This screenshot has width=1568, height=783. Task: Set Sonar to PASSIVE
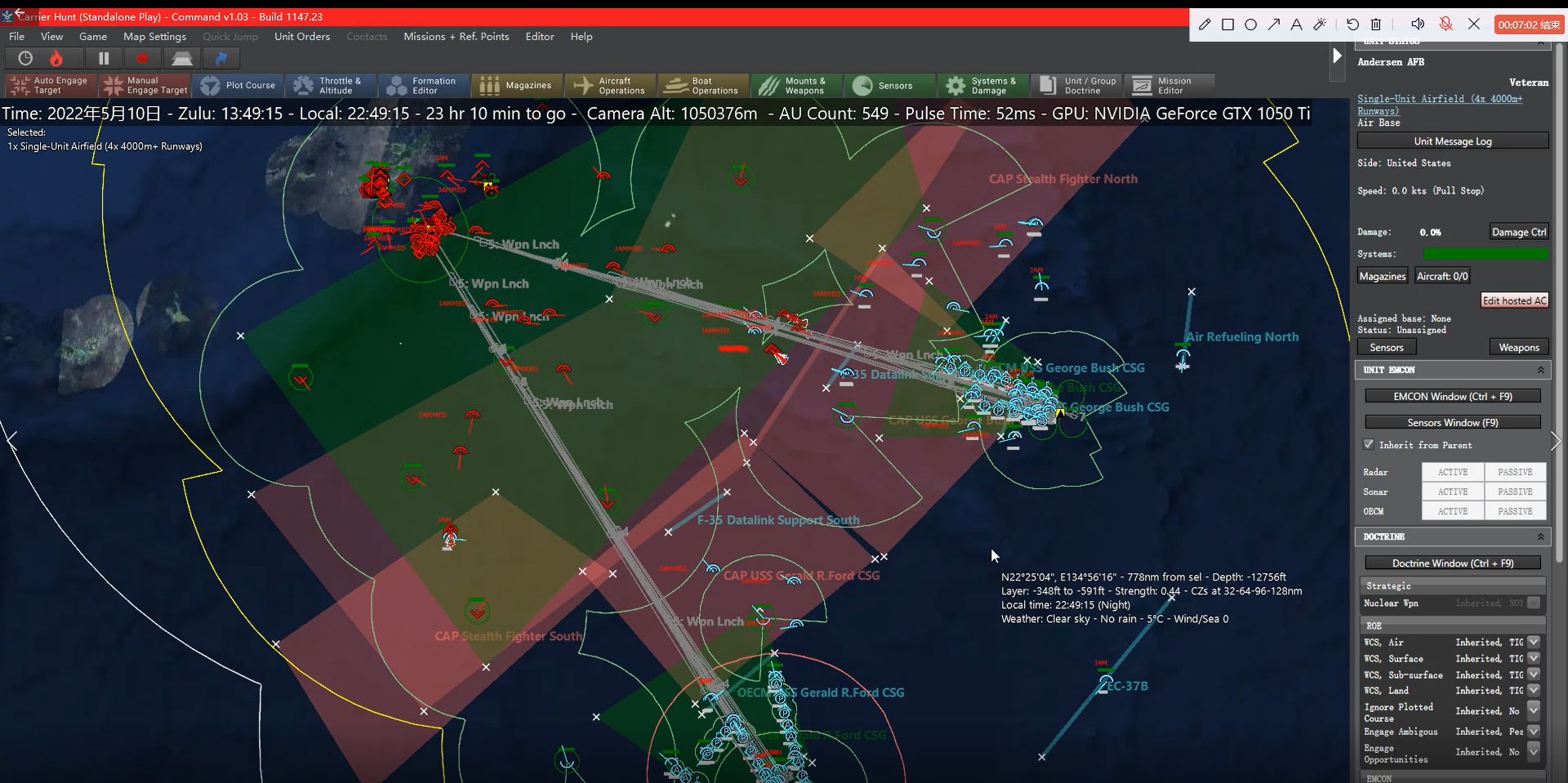pyautogui.click(x=1515, y=492)
